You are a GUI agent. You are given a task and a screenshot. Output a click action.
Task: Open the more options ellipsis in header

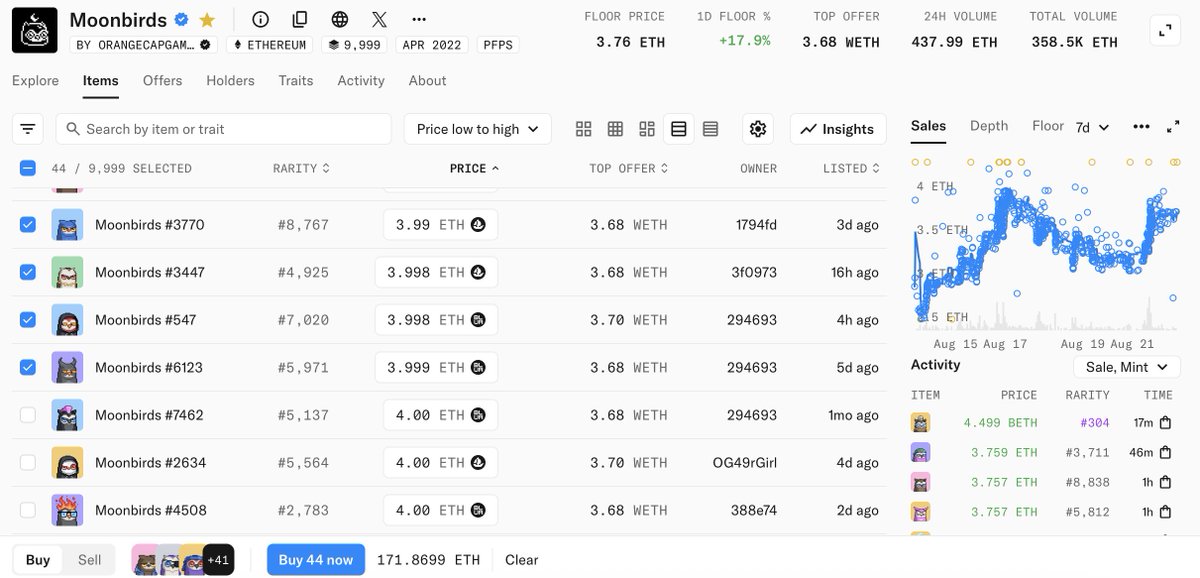tap(419, 20)
